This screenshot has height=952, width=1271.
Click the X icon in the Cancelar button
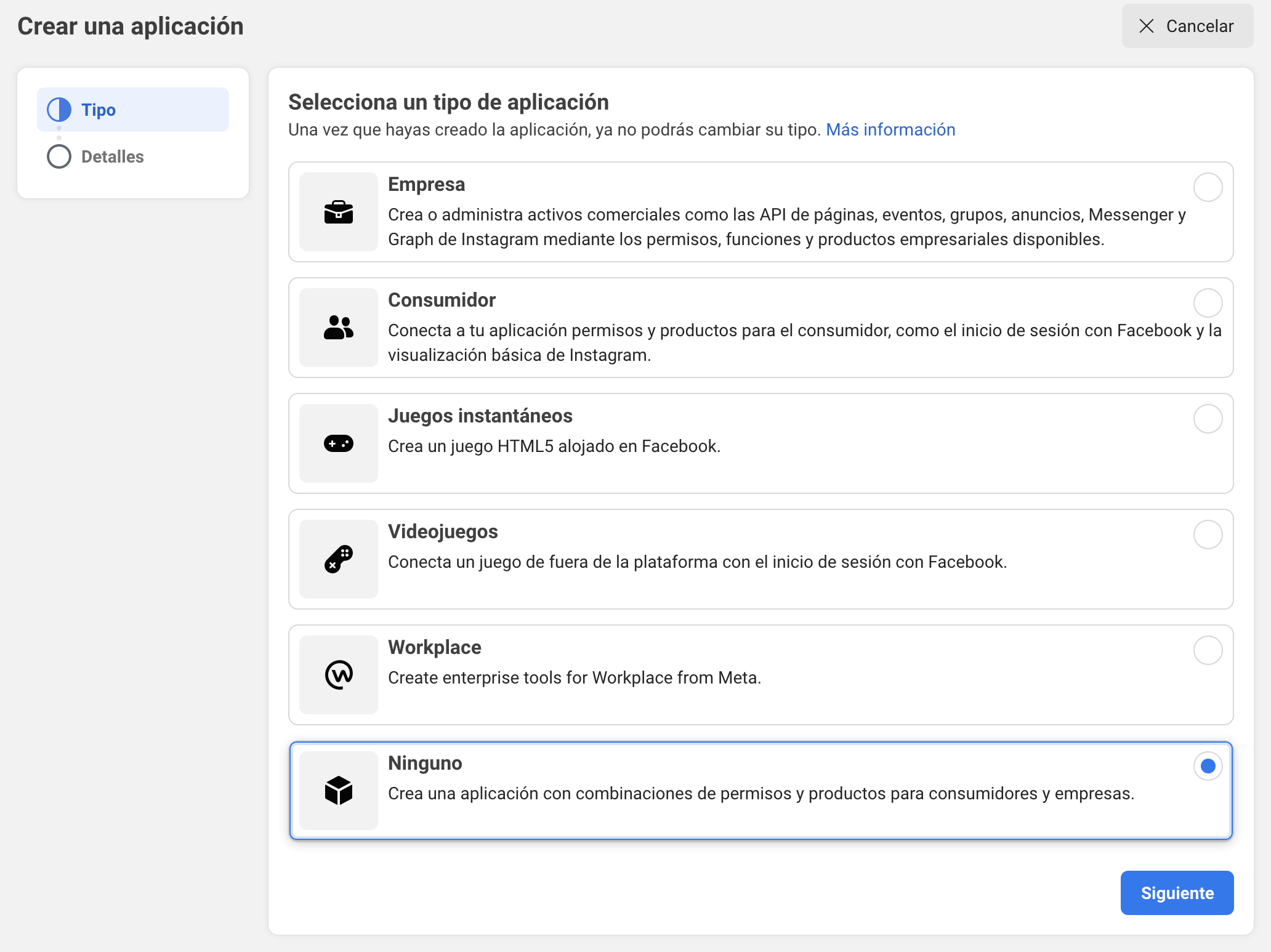point(1147,26)
